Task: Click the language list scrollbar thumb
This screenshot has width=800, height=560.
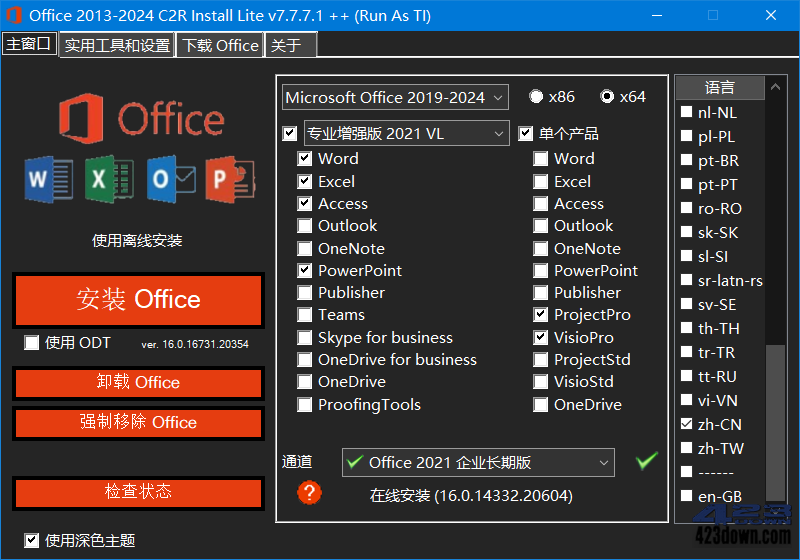Action: (775, 423)
